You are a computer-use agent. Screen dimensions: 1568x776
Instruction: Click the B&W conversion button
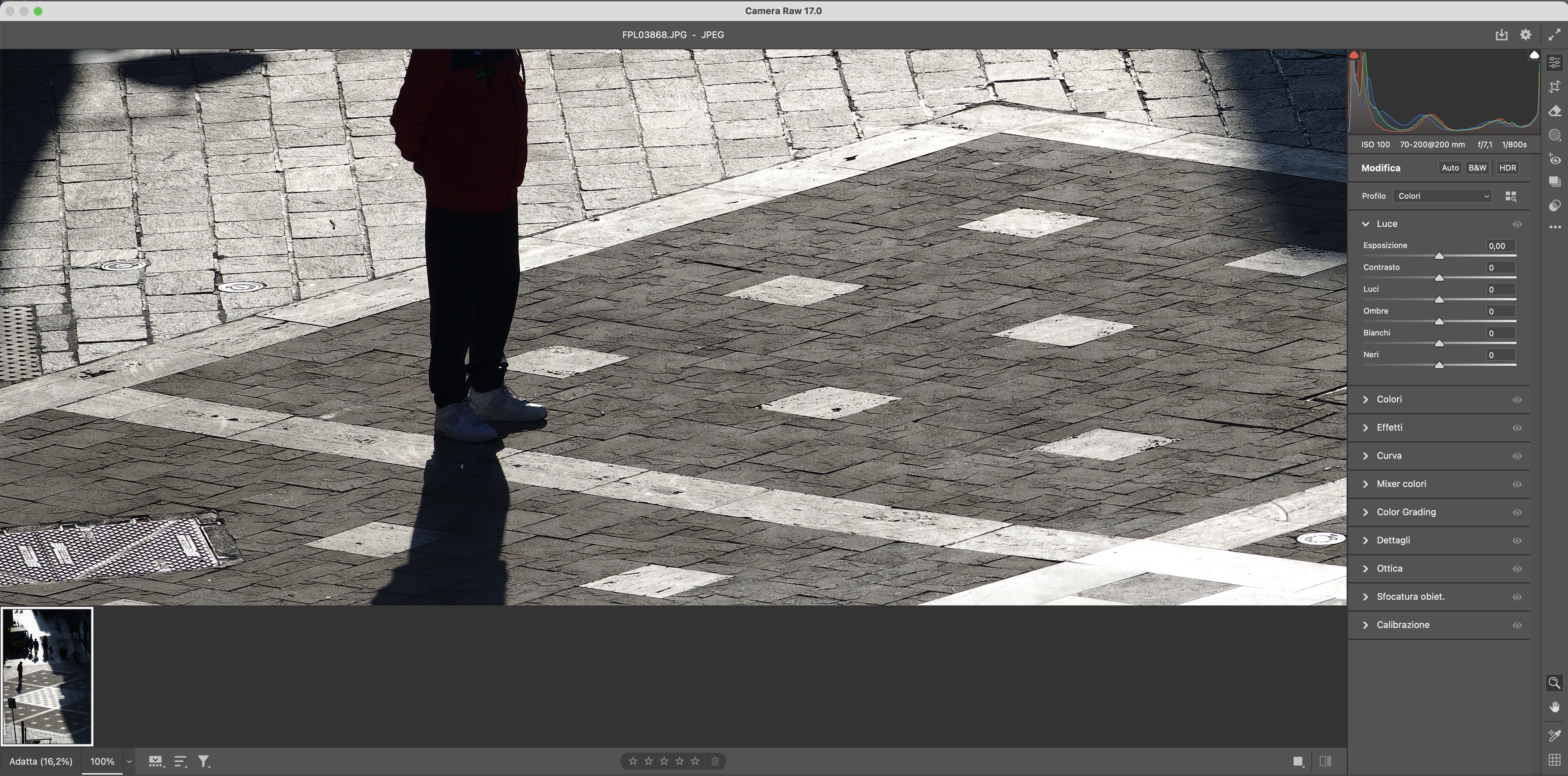coord(1477,168)
